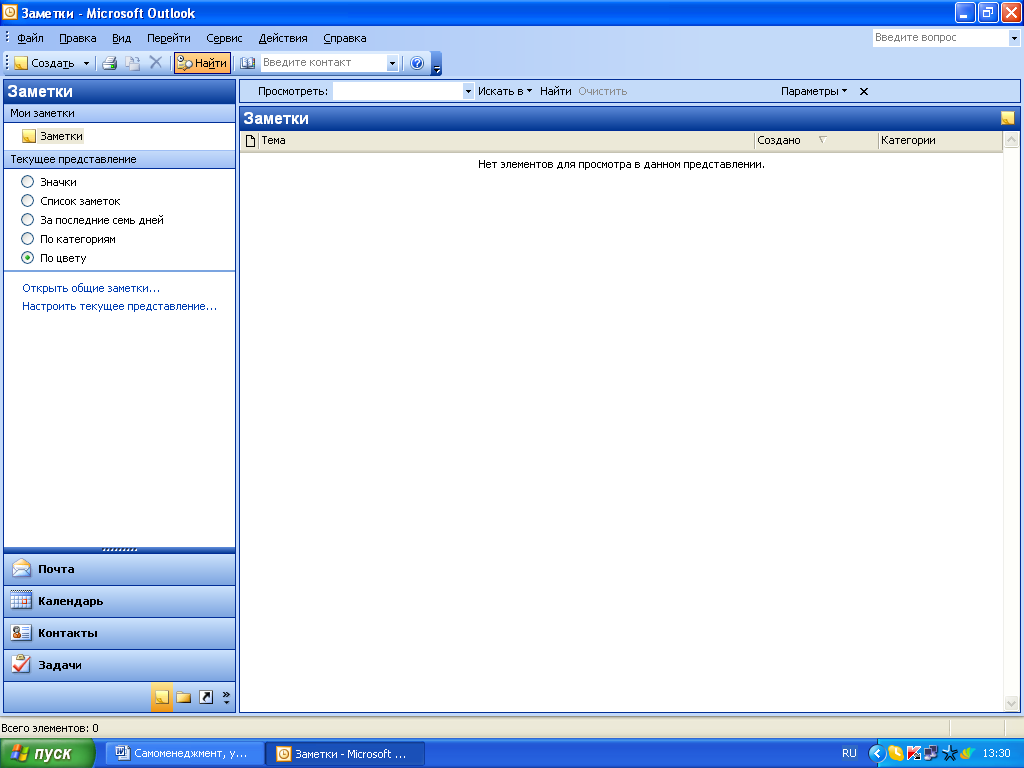1024x768 pixels.
Task: Click the scroll up arrow of list
Action: click(x=1011, y=140)
